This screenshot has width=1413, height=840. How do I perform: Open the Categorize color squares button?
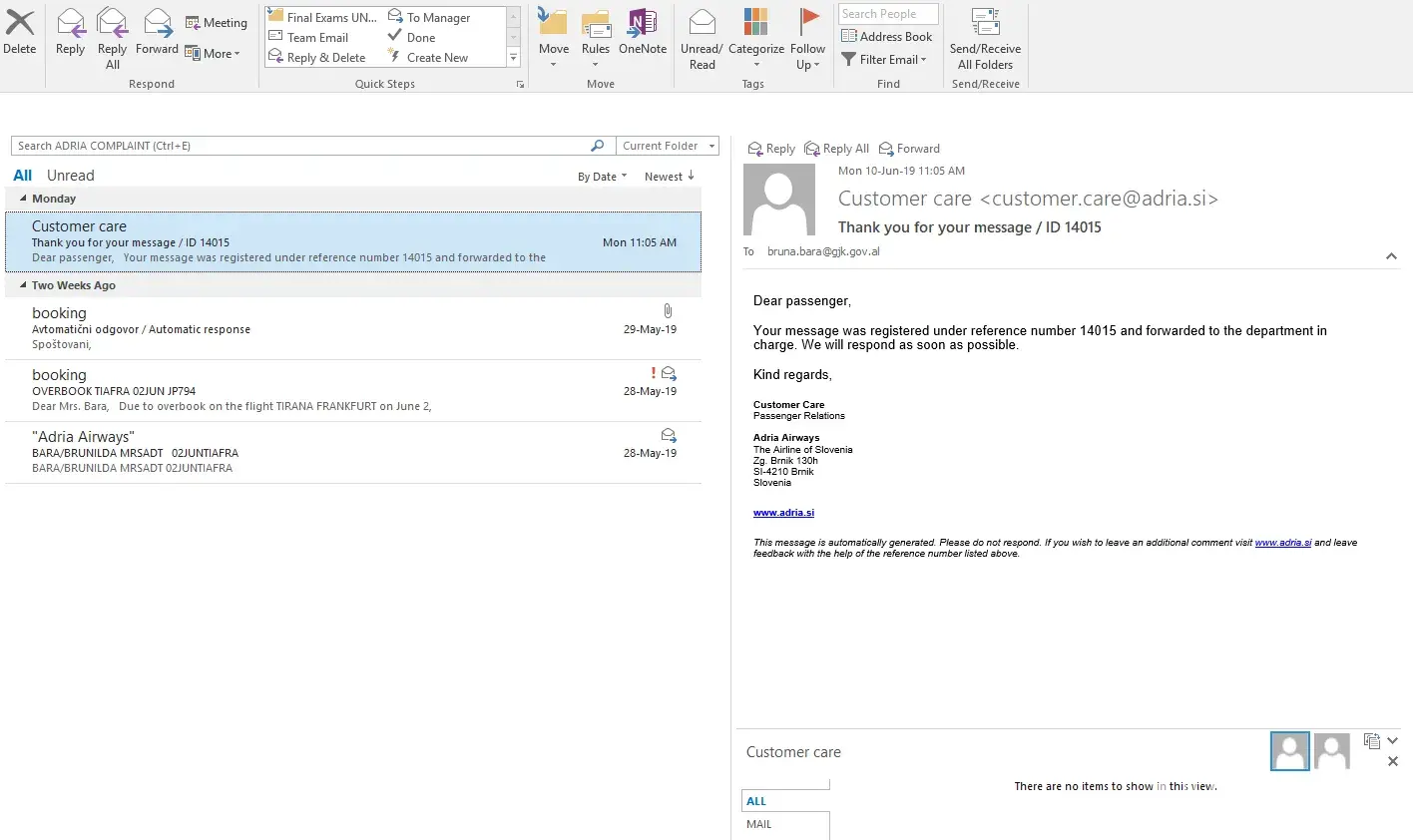click(755, 24)
